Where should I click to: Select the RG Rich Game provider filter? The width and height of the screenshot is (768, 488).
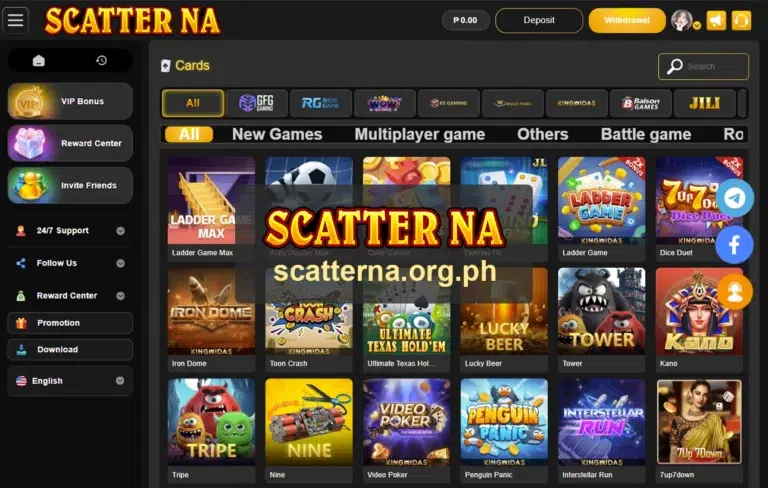coord(321,103)
